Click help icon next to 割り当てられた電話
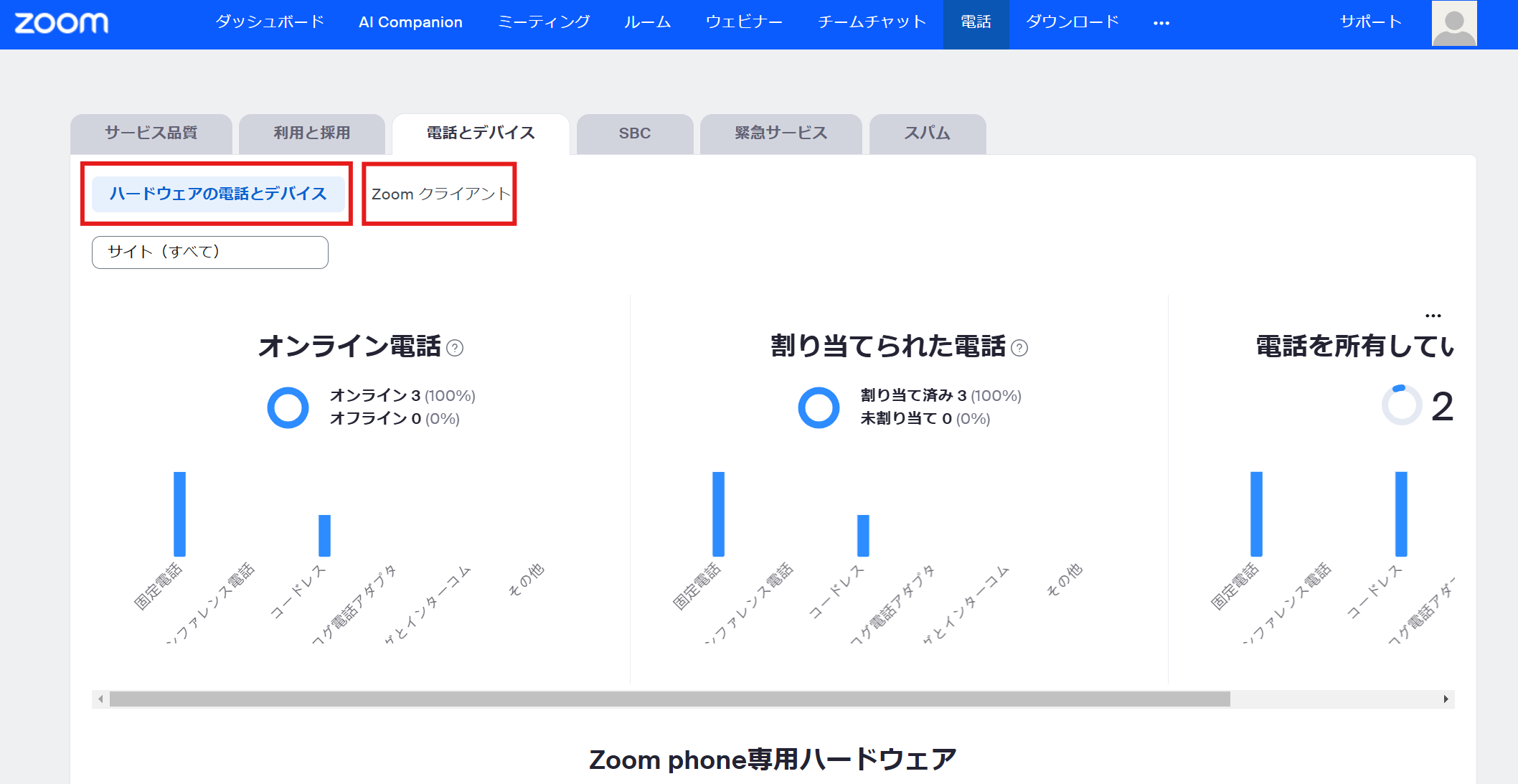Screen dimensions: 1518x784 click(x=1019, y=348)
